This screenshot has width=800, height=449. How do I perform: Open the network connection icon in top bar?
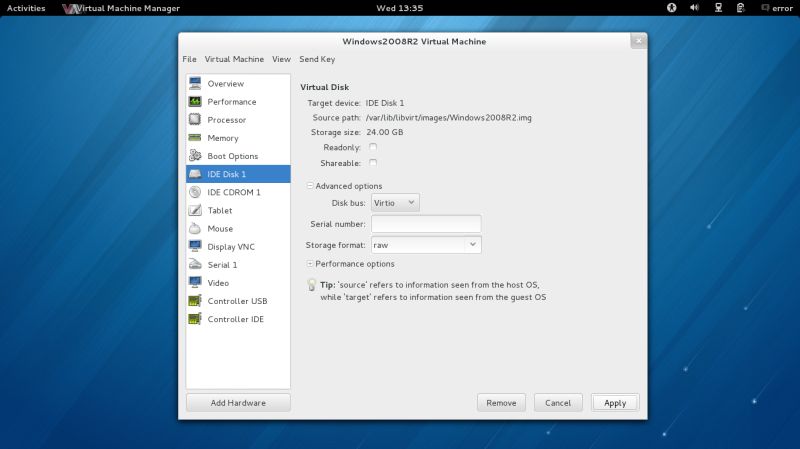[x=718, y=8]
